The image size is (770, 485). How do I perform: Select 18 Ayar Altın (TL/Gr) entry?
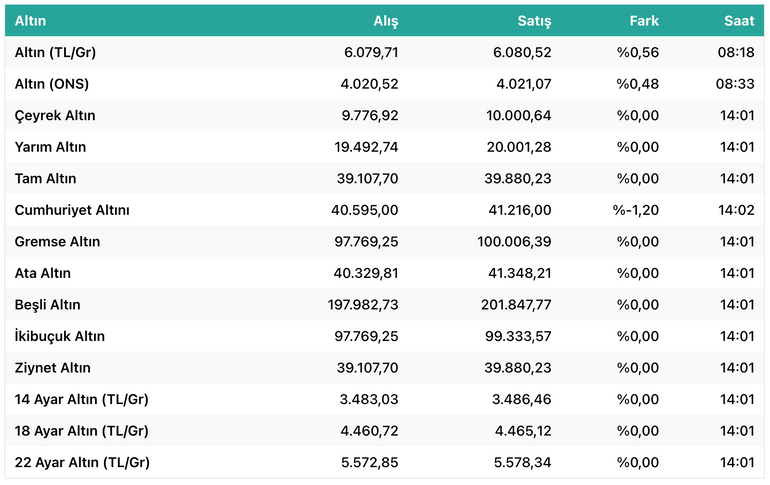click(x=82, y=431)
